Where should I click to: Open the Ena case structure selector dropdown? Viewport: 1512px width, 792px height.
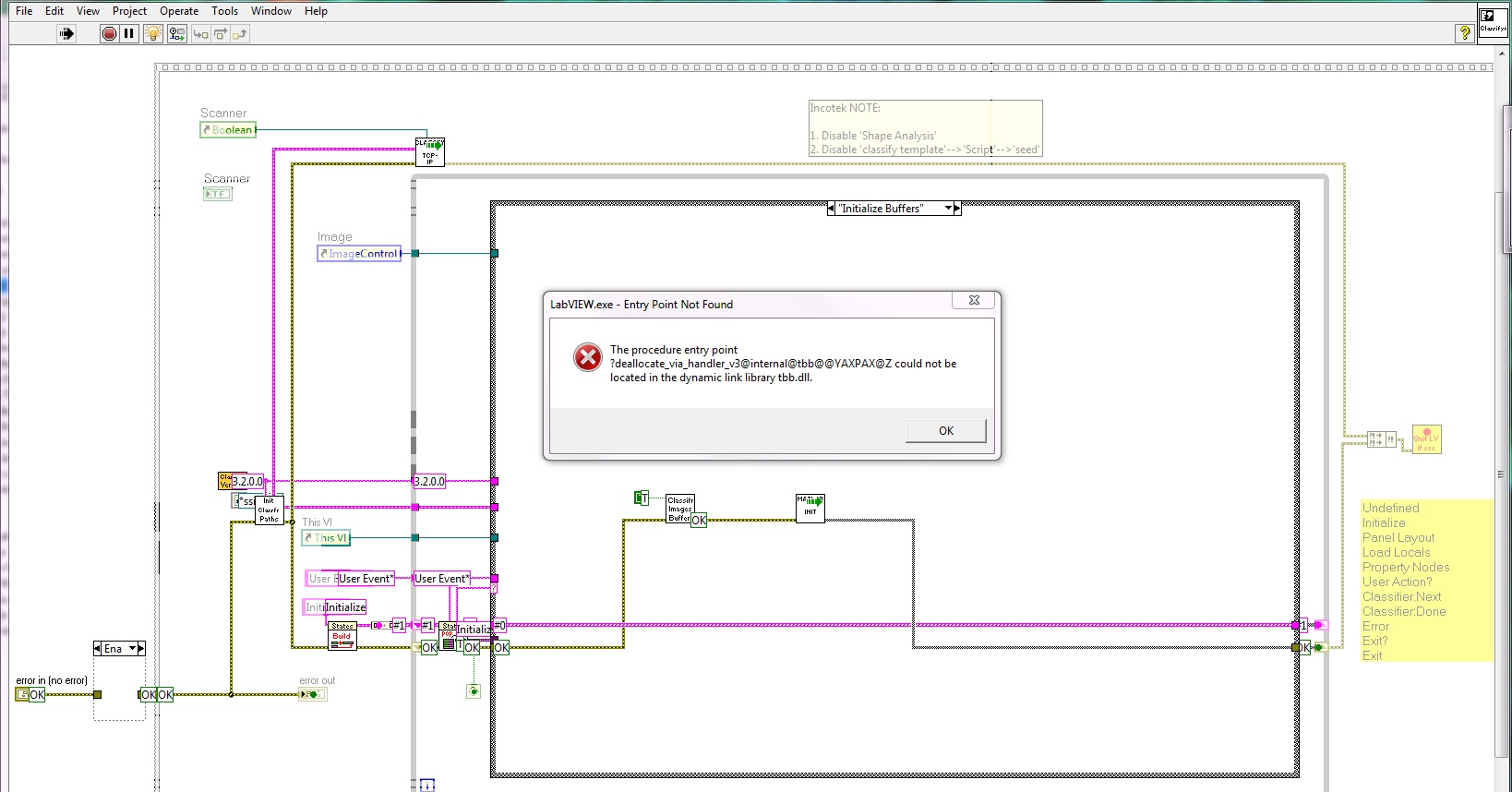point(132,649)
